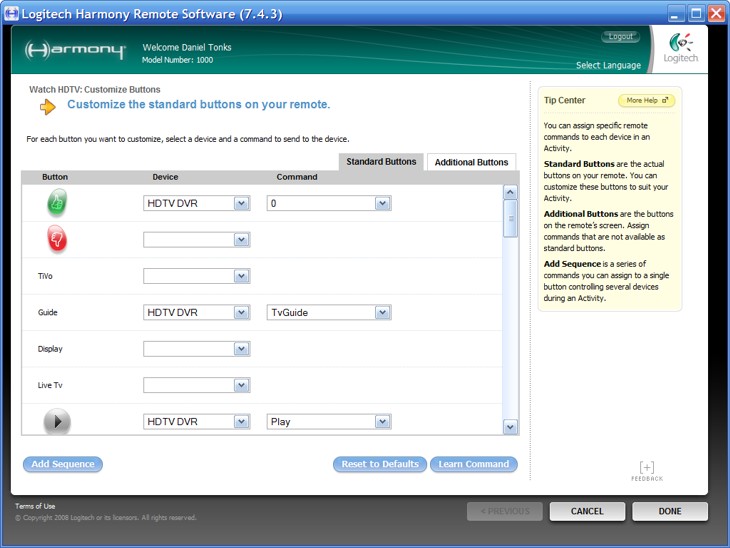The image size is (730, 548).
Task: Click the Select Language link
Action: tap(608, 65)
